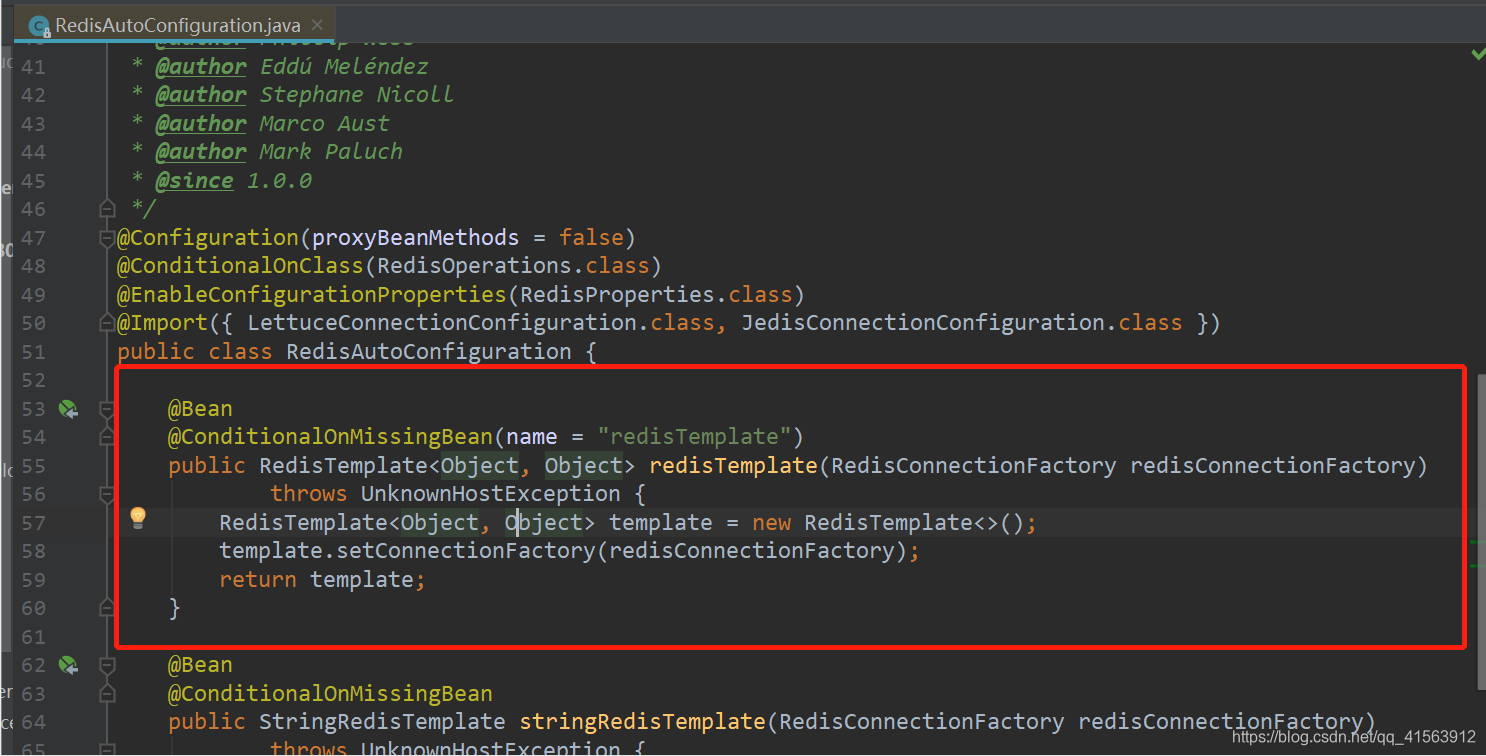Click the Java class icon in the editor tab
This screenshot has width=1486, height=756.
click(38, 25)
